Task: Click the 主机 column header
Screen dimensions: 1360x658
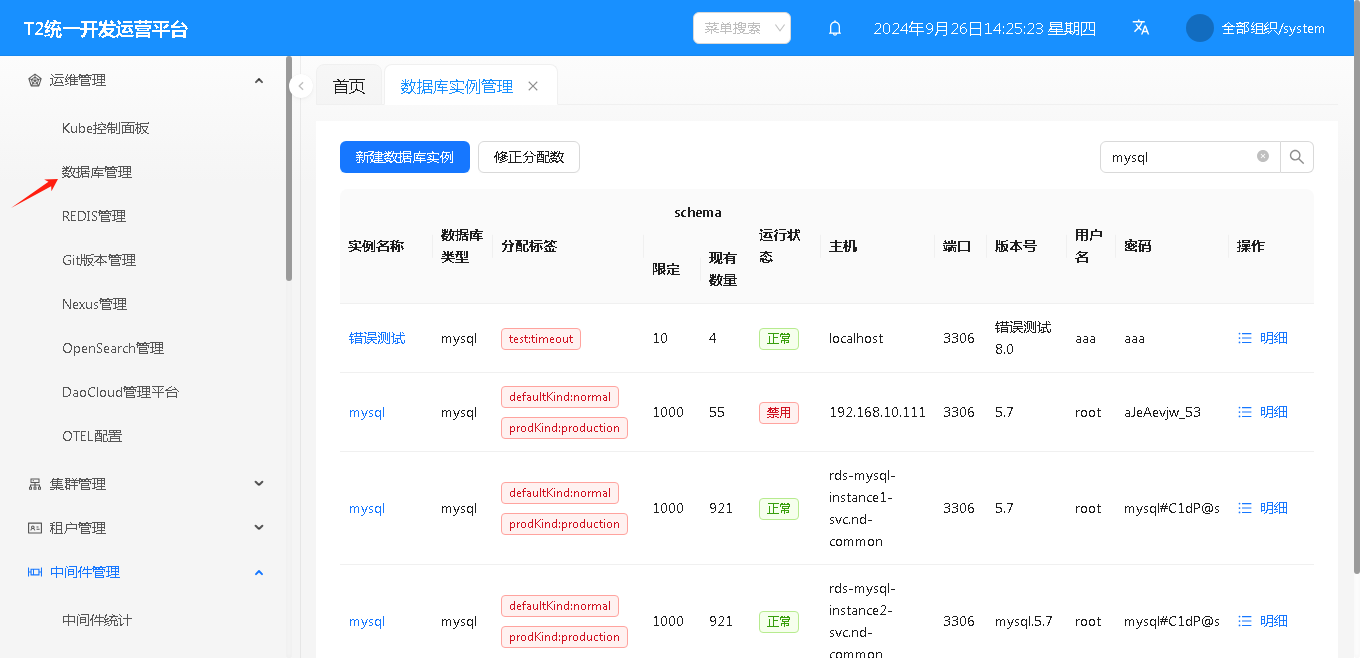Action: tap(843, 246)
